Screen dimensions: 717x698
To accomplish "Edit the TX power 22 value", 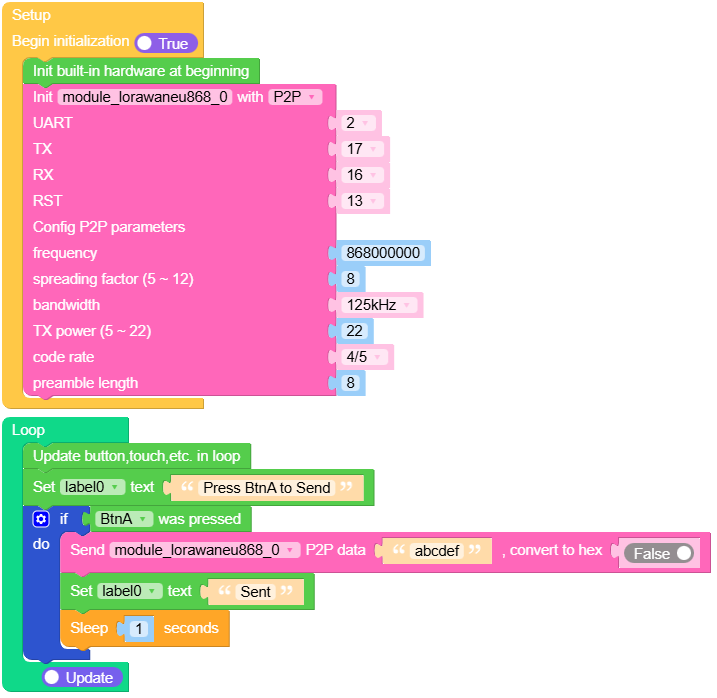I will click(x=355, y=331).
